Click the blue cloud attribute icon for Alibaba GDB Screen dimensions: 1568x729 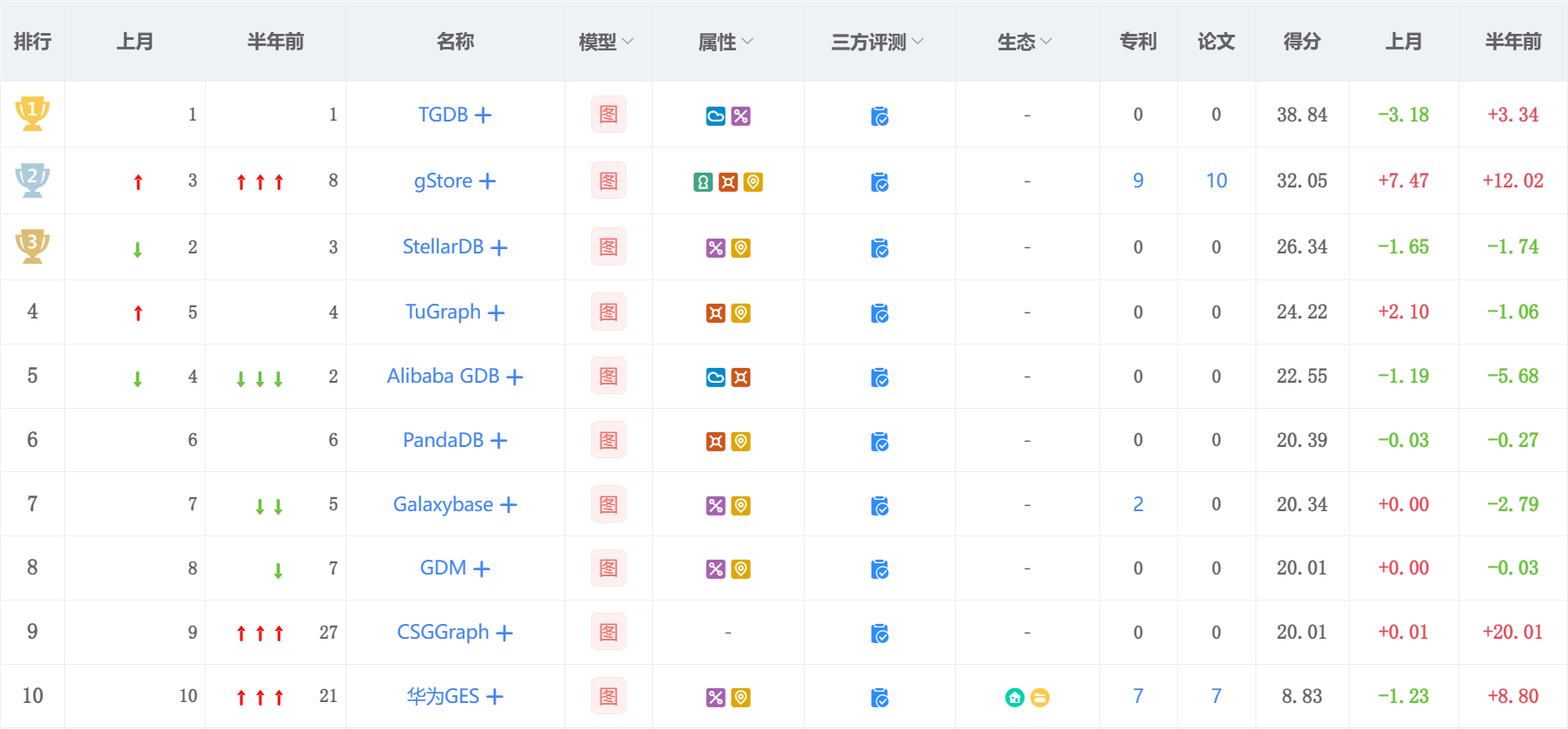coord(715,378)
